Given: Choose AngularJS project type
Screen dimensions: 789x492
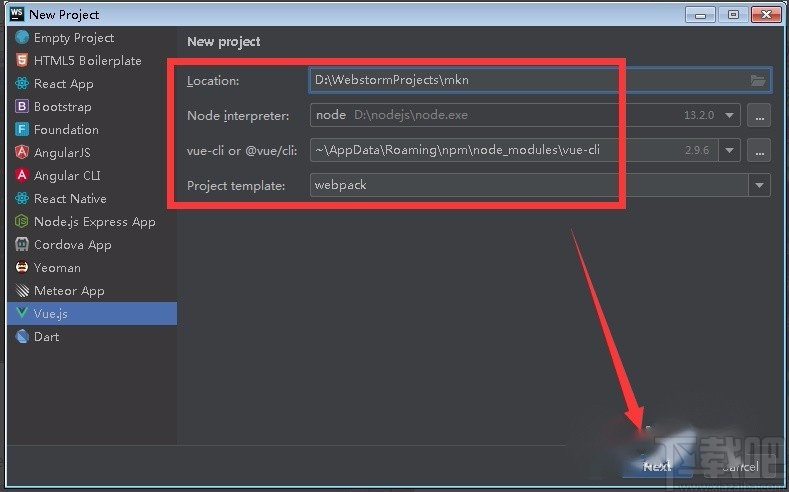Looking at the screenshot, I should pos(92,152).
